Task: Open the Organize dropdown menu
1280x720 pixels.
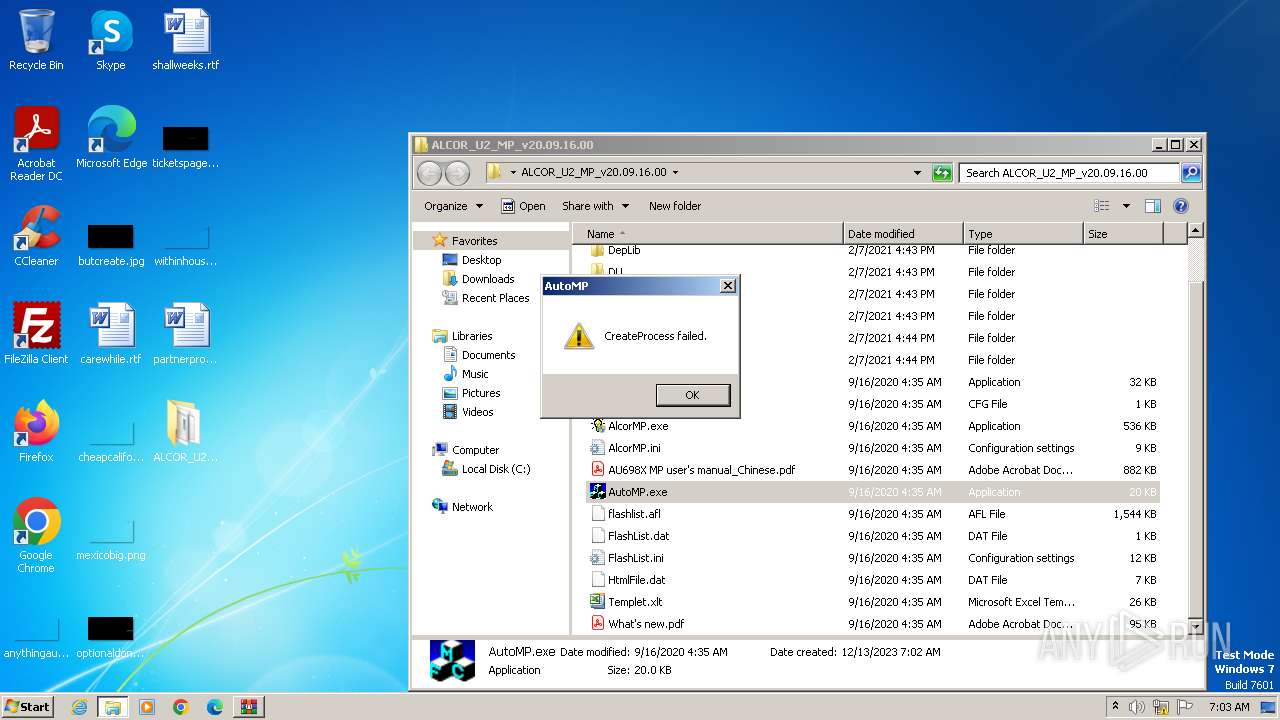Action: [453, 206]
